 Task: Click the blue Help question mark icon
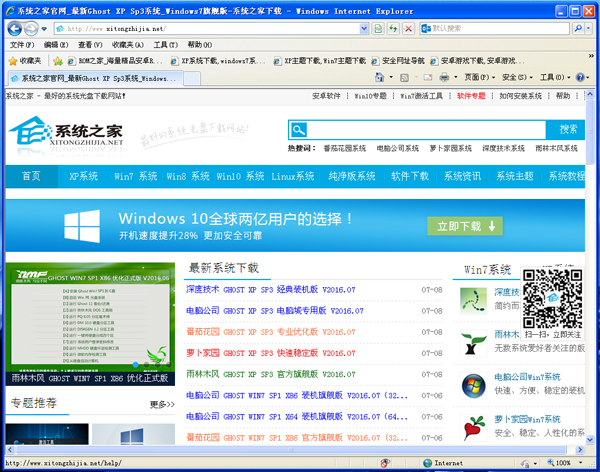tap(580, 78)
